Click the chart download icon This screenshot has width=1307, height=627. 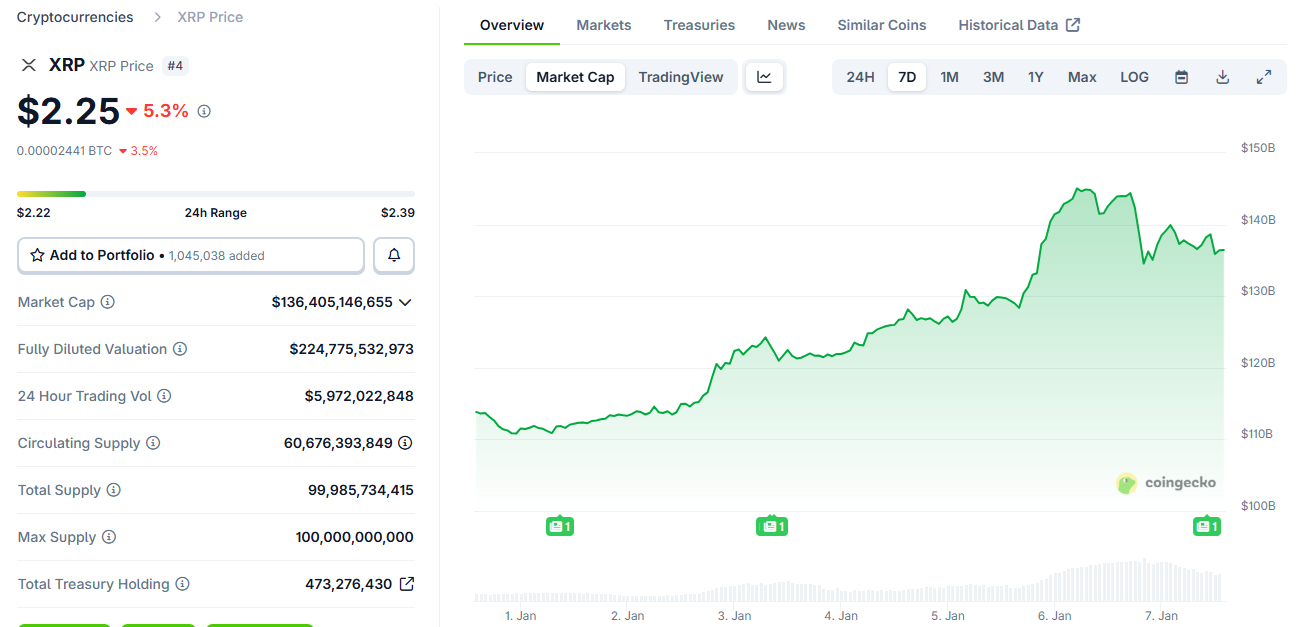tap(1222, 76)
